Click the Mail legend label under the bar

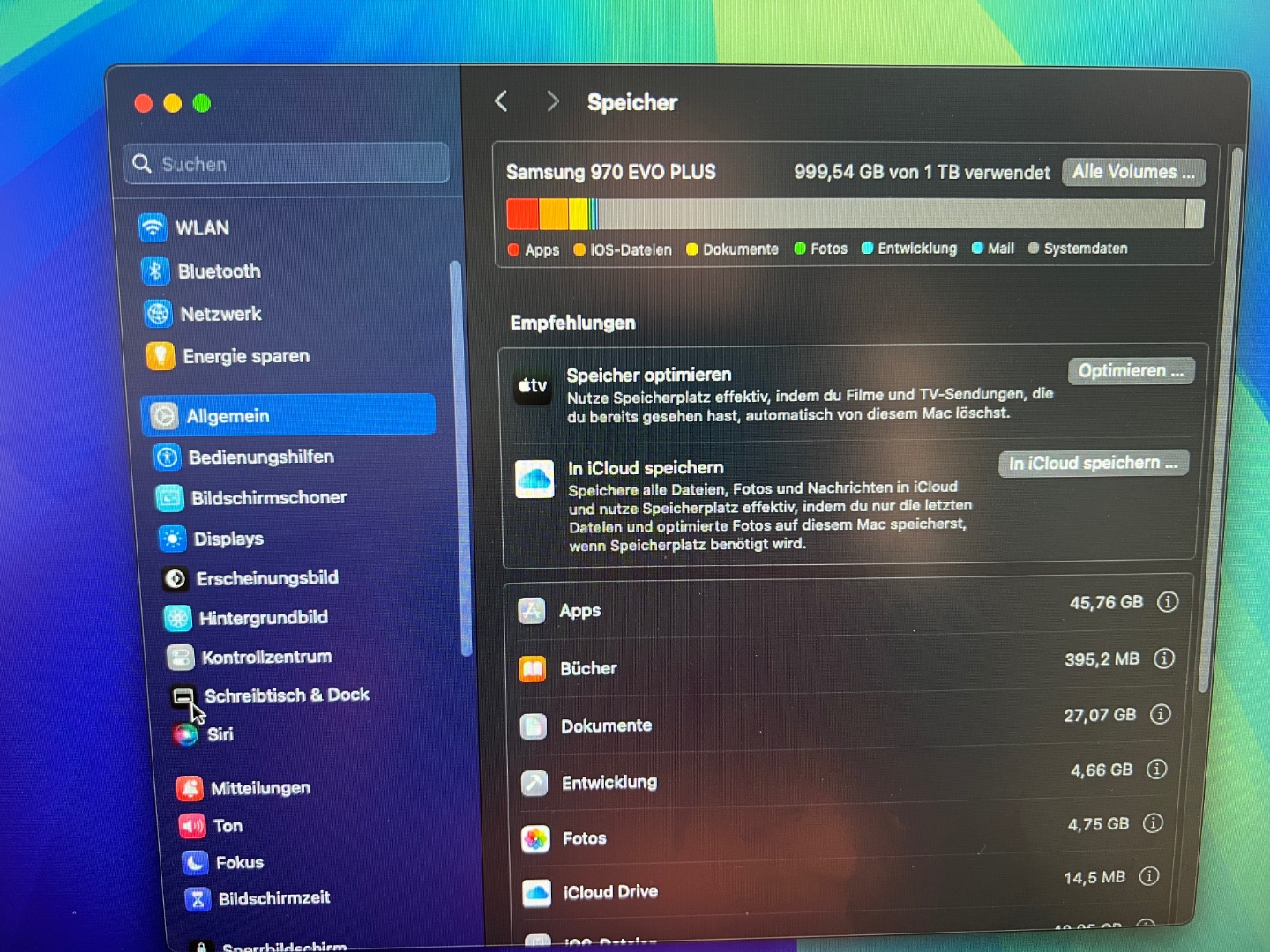[x=1001, y=249]
